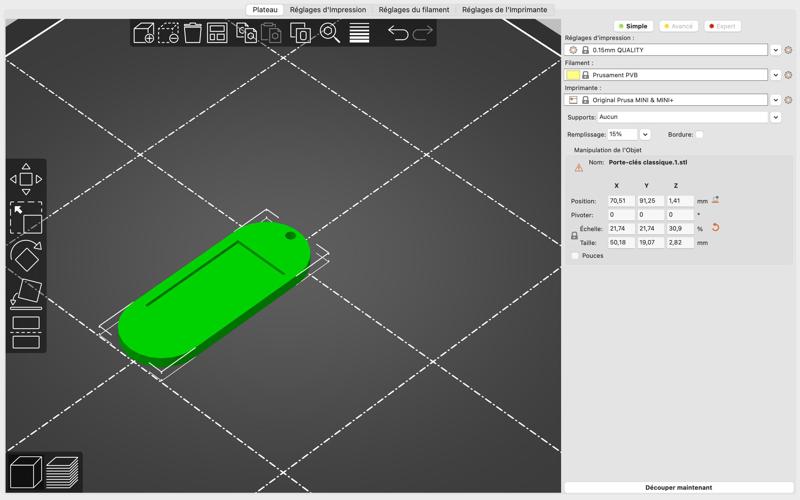This screenshot has width=800, height=500.
Task: Click the Pivoter Z field
Action: click(x=680, y=215)
